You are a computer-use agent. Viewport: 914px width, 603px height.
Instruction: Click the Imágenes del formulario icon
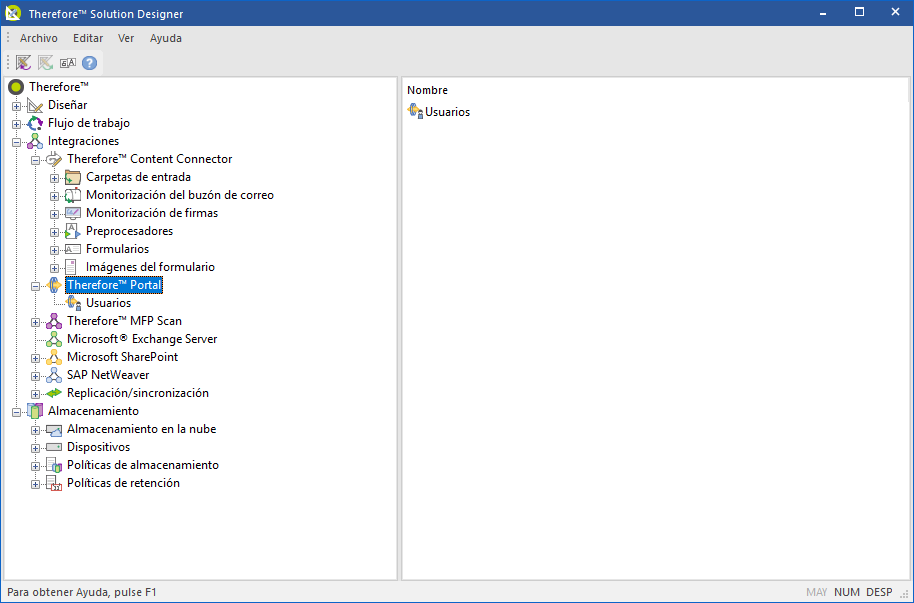pyautogui.click(x=71, y=267)
